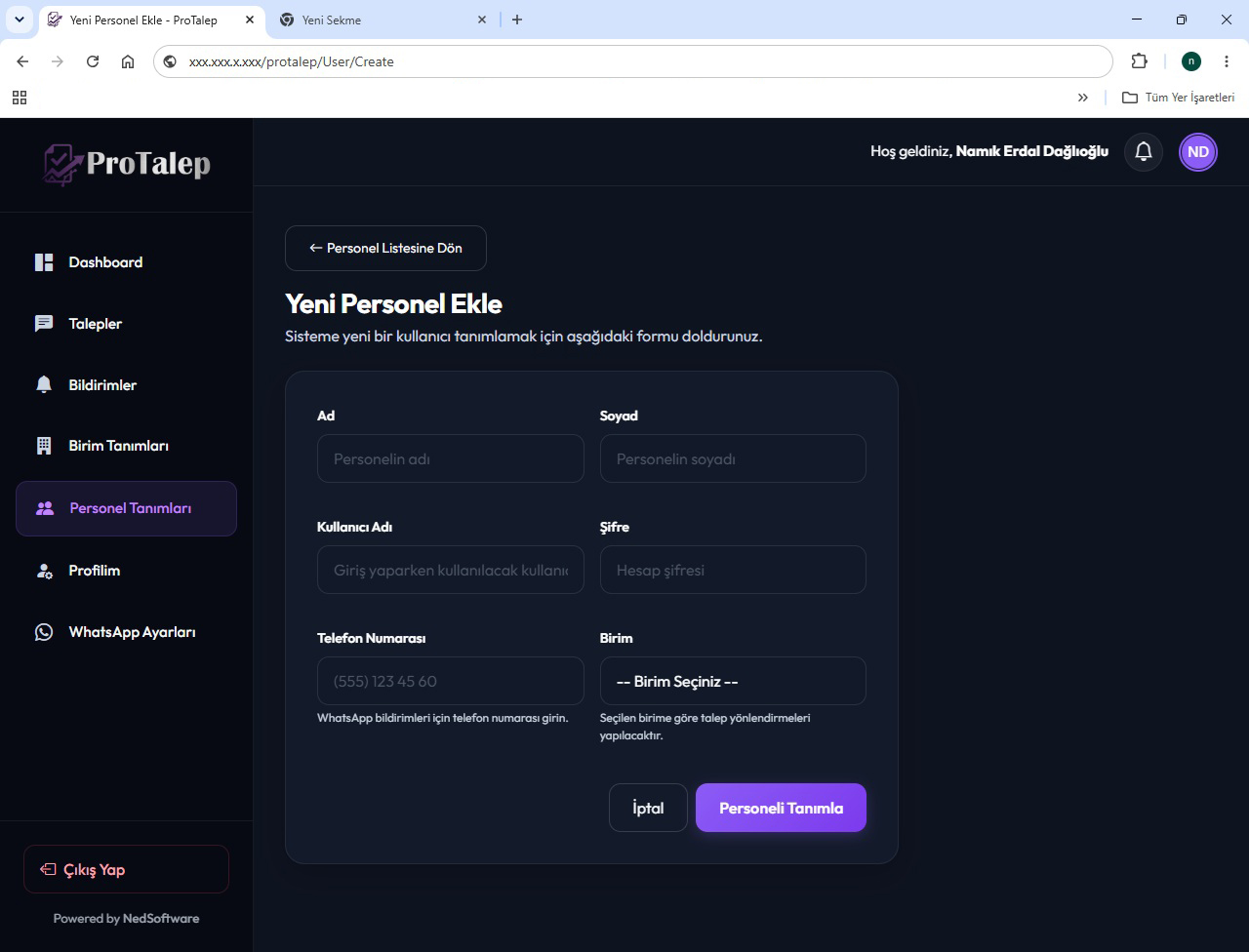Open the notifications bell in header
1249x952 pixels.
1144,152
